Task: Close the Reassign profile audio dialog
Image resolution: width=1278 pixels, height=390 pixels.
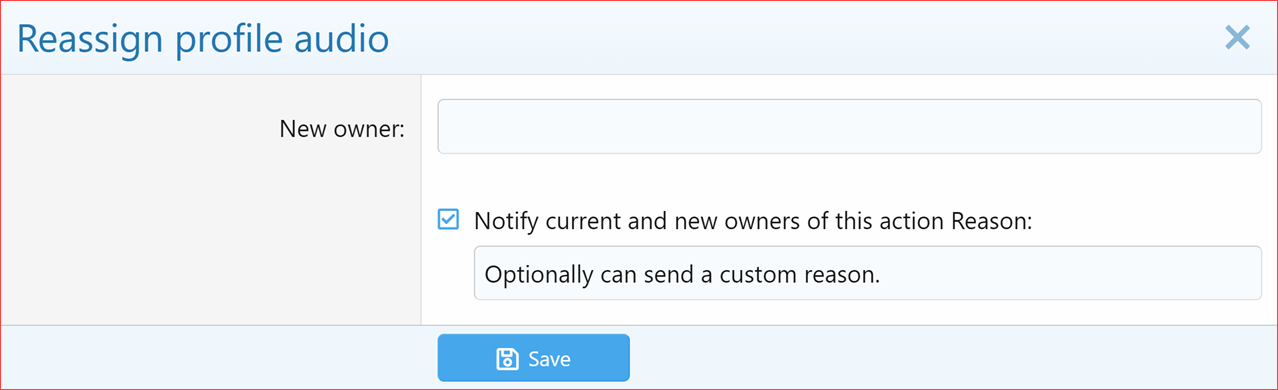Action: pos(1237,38)
